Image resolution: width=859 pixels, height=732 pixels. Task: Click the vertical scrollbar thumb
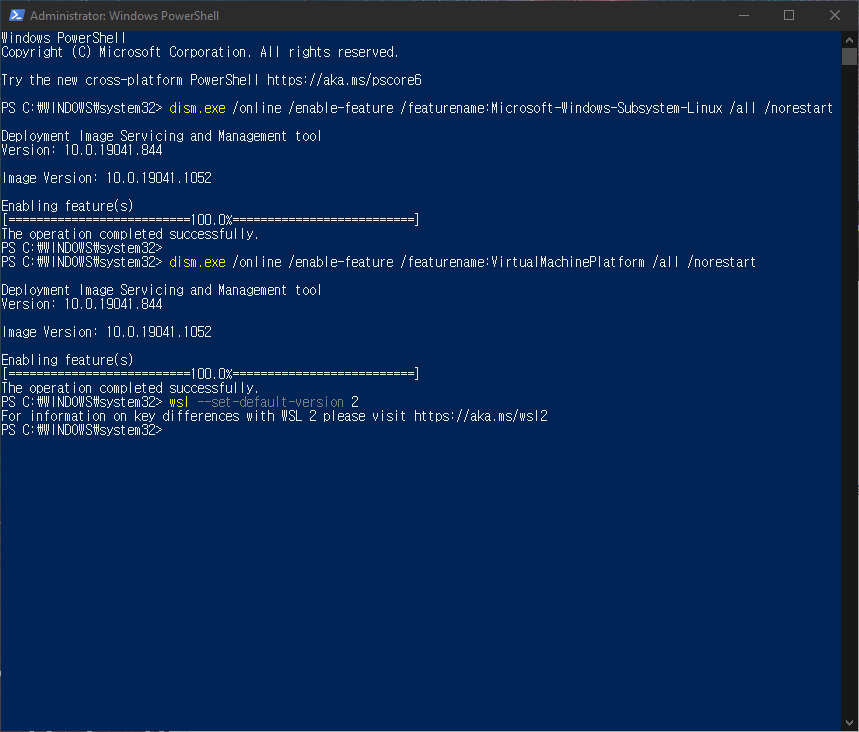coord(849,56)
